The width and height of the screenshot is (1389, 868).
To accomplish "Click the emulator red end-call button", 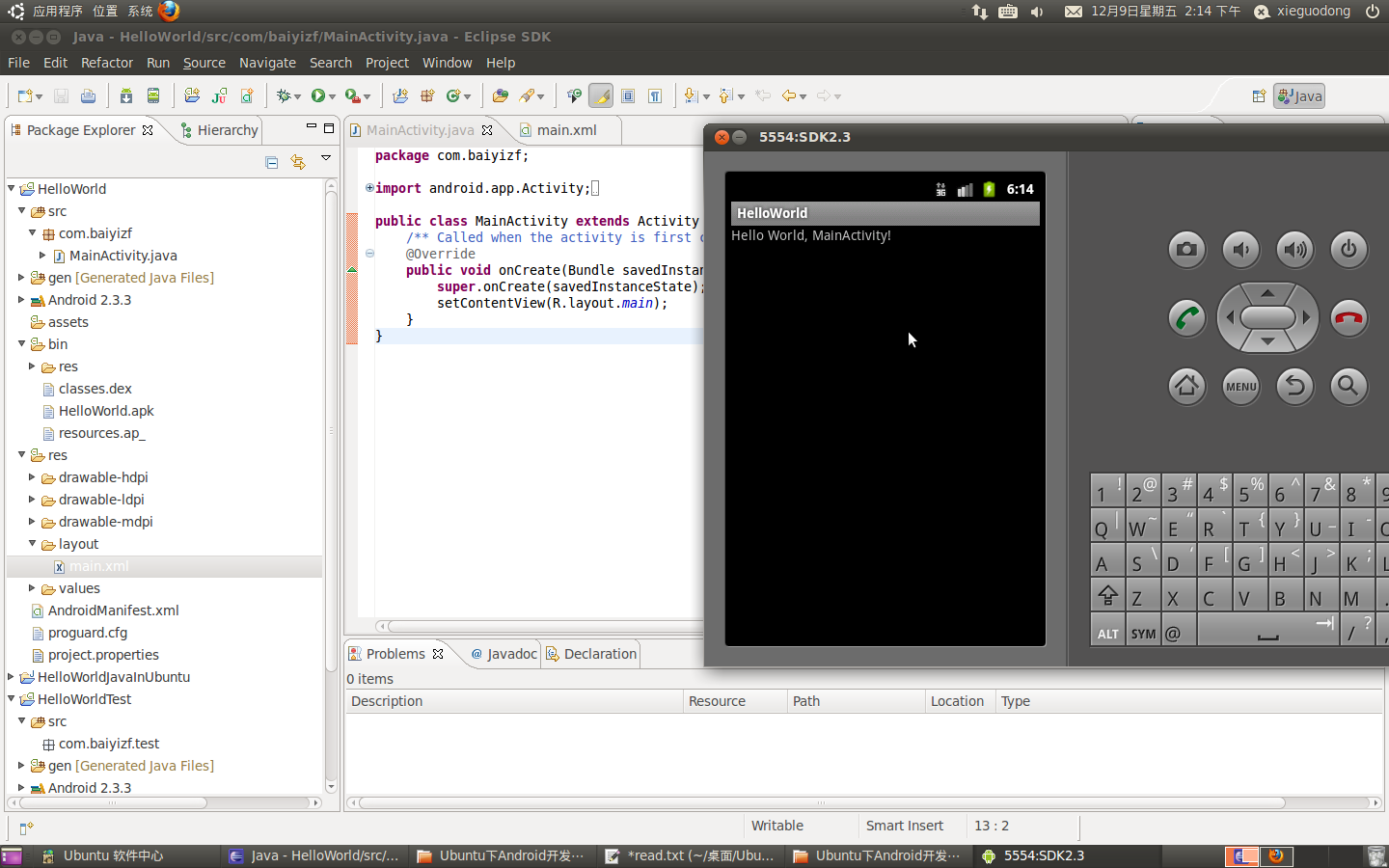I will (1348, 317).
